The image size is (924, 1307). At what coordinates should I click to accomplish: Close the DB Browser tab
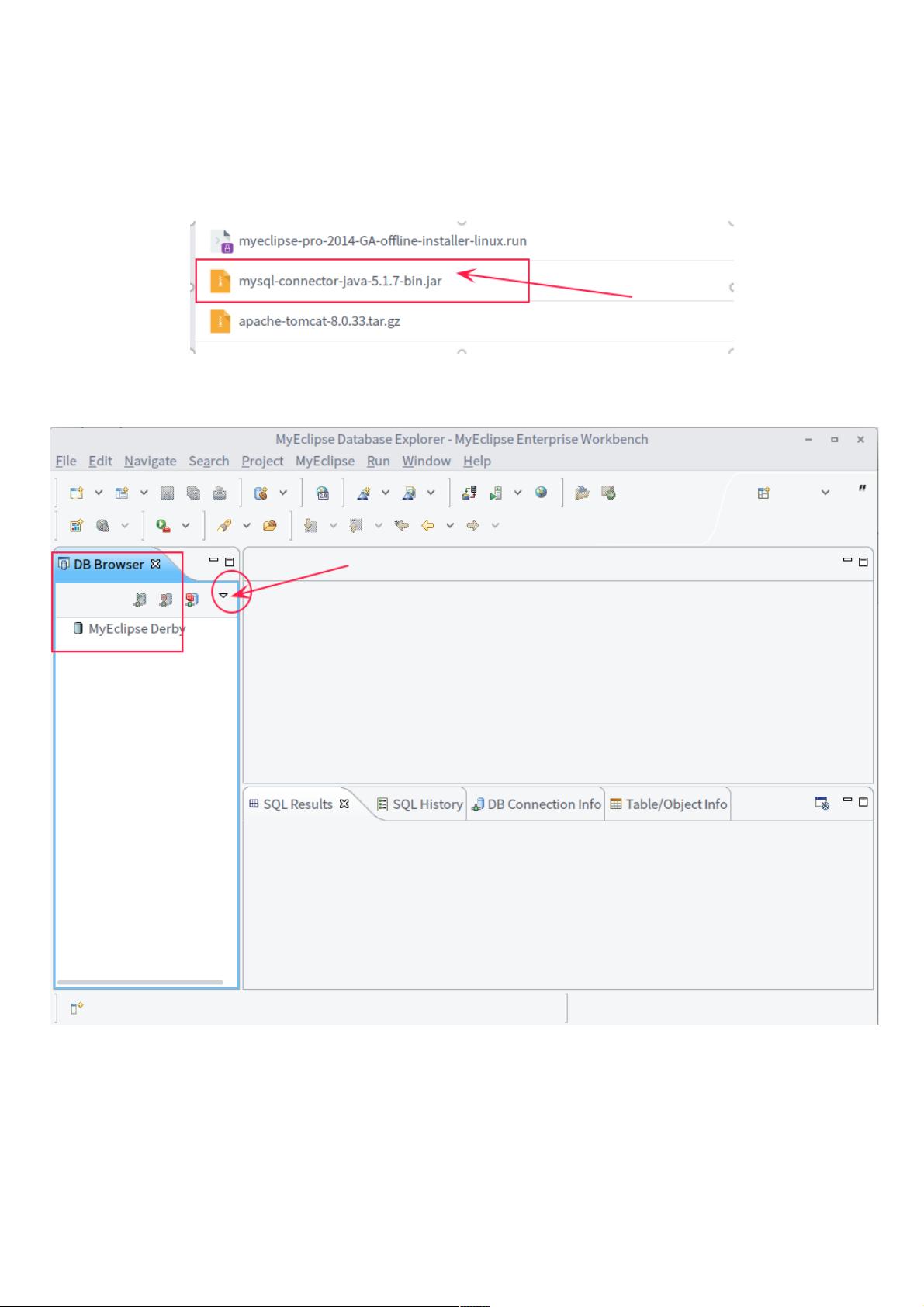[x=155, y=564]
